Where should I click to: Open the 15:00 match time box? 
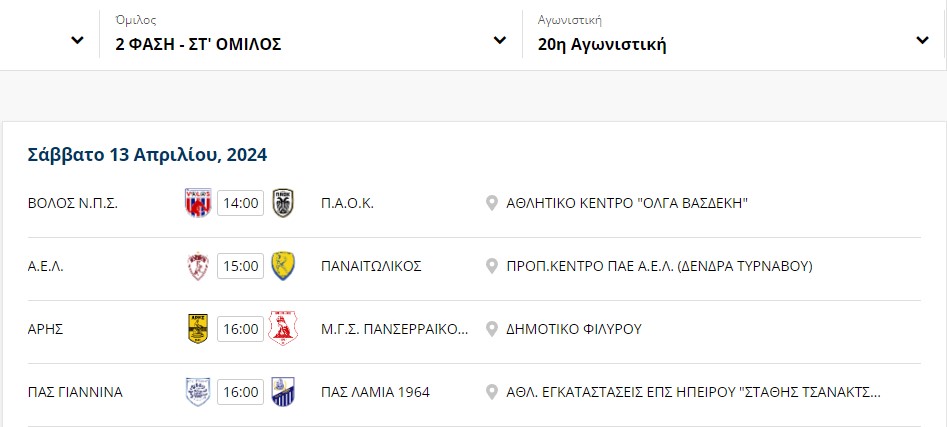[x=240, y=266]
